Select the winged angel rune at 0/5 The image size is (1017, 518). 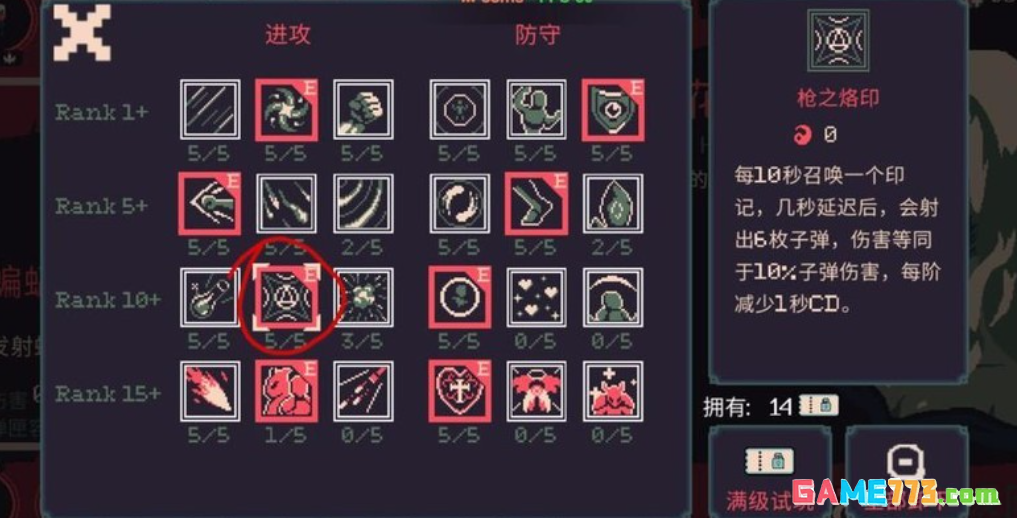[536, 391]
